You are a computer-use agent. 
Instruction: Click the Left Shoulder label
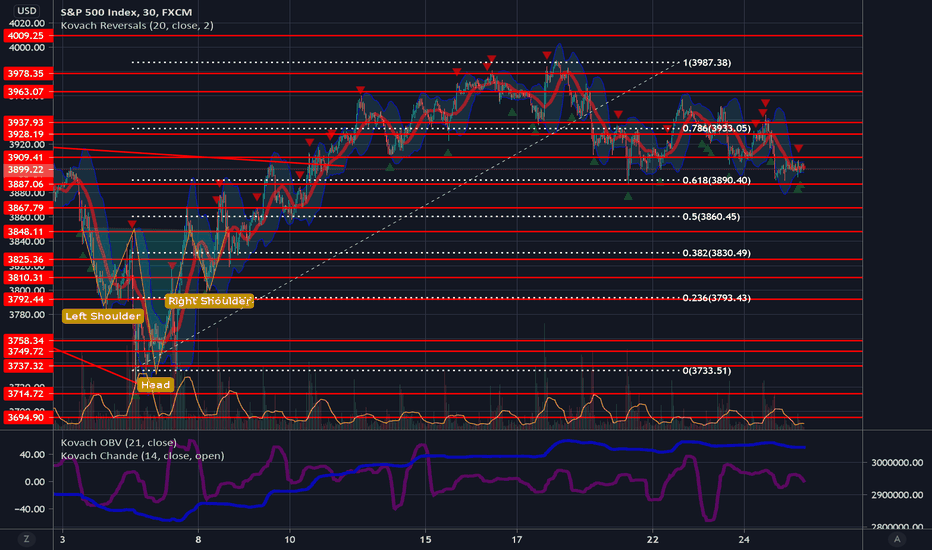point(103,316)
